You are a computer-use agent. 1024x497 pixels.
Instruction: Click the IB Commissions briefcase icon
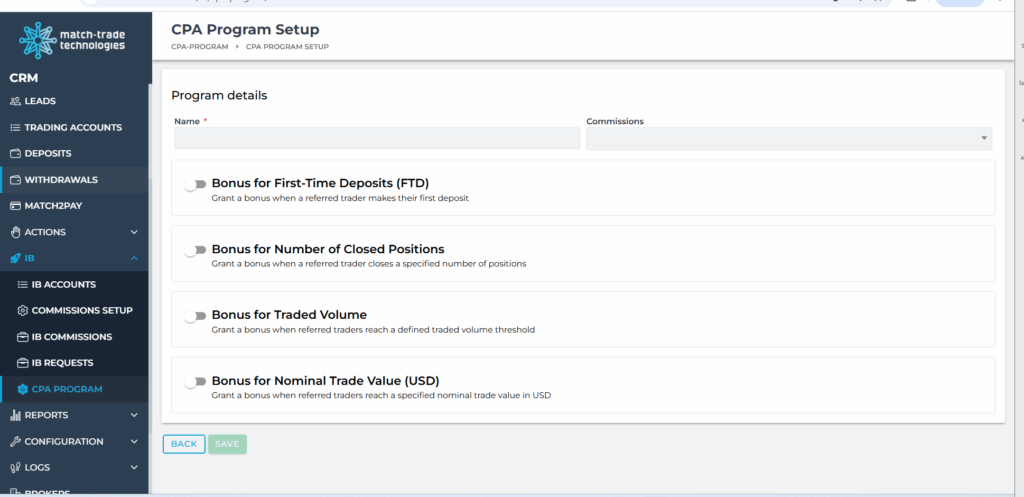pos(23,337)
